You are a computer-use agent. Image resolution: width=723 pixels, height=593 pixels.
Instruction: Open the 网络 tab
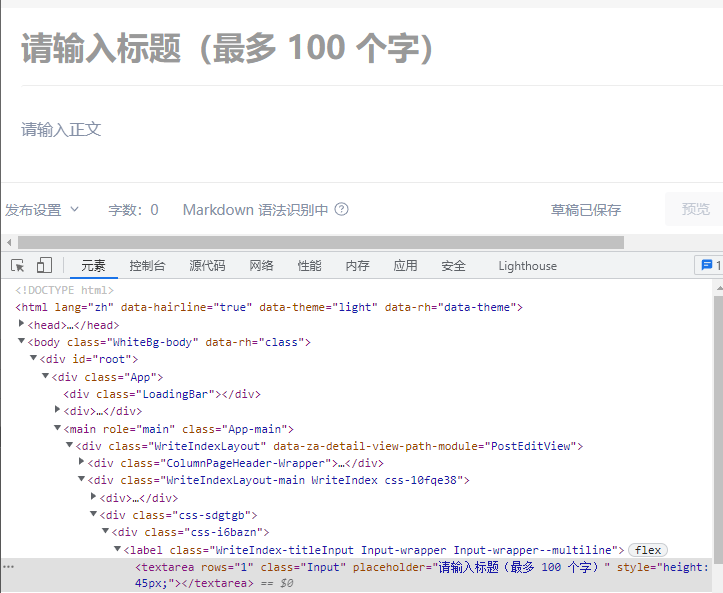pos(261,265)
